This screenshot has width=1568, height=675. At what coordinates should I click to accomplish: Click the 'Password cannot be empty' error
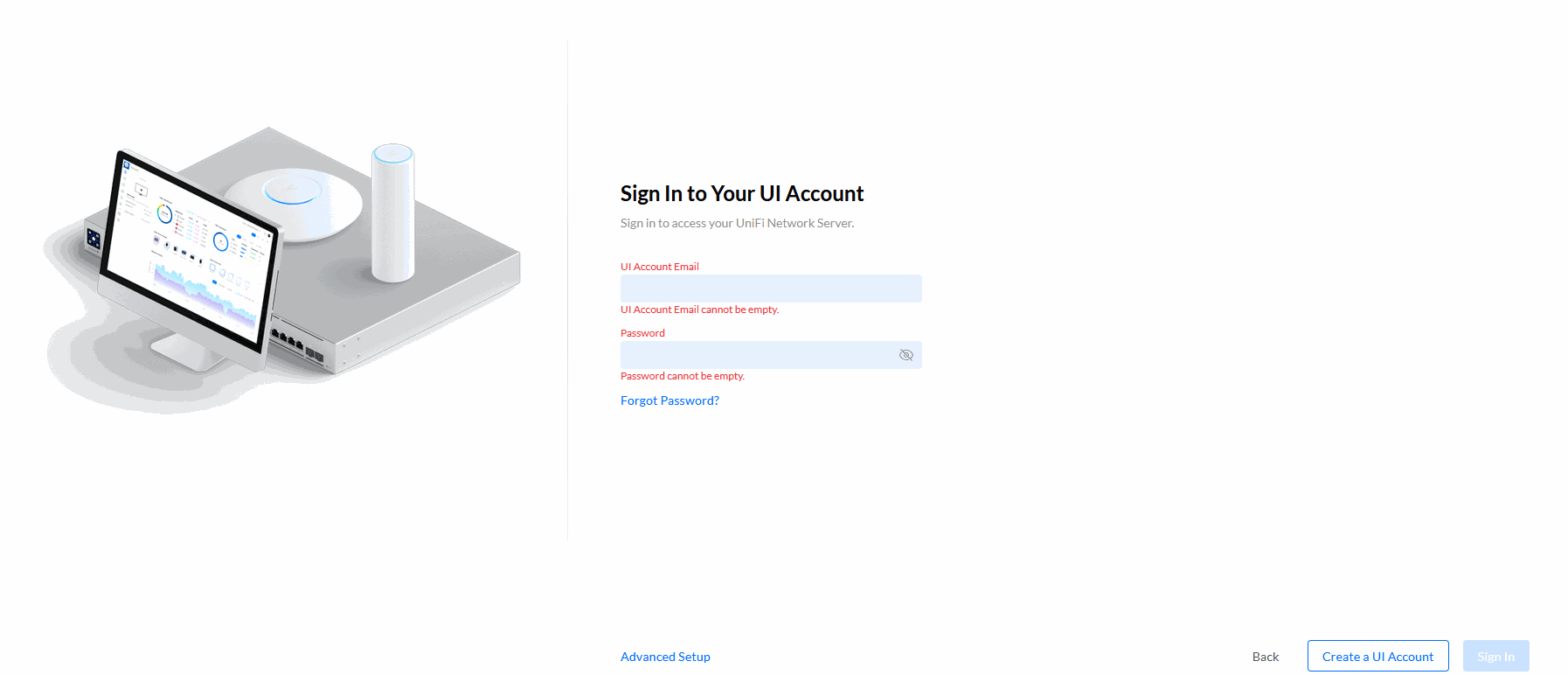[682, 376]
